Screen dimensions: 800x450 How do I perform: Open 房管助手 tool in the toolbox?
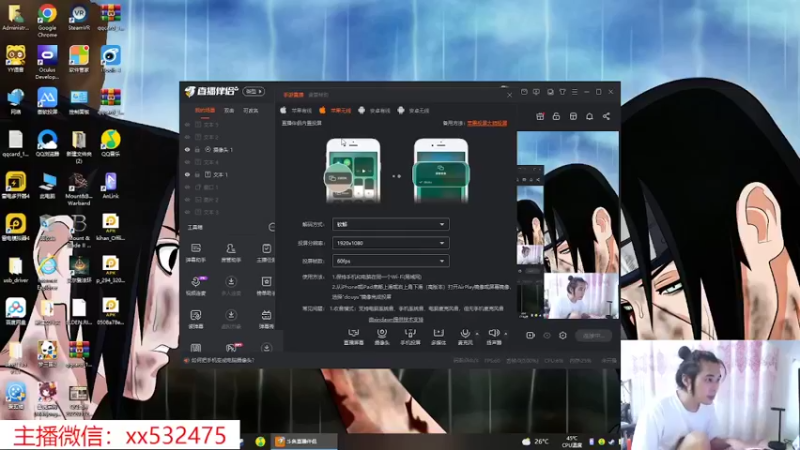[231, 253]
